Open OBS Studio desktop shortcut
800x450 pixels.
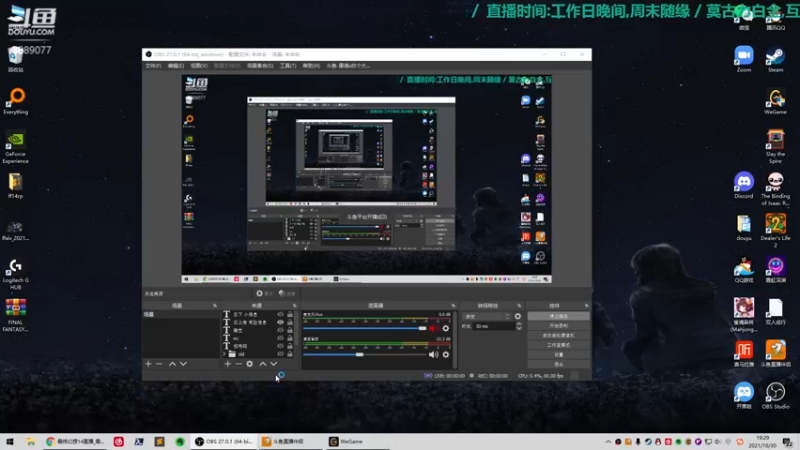pos(776,396)
